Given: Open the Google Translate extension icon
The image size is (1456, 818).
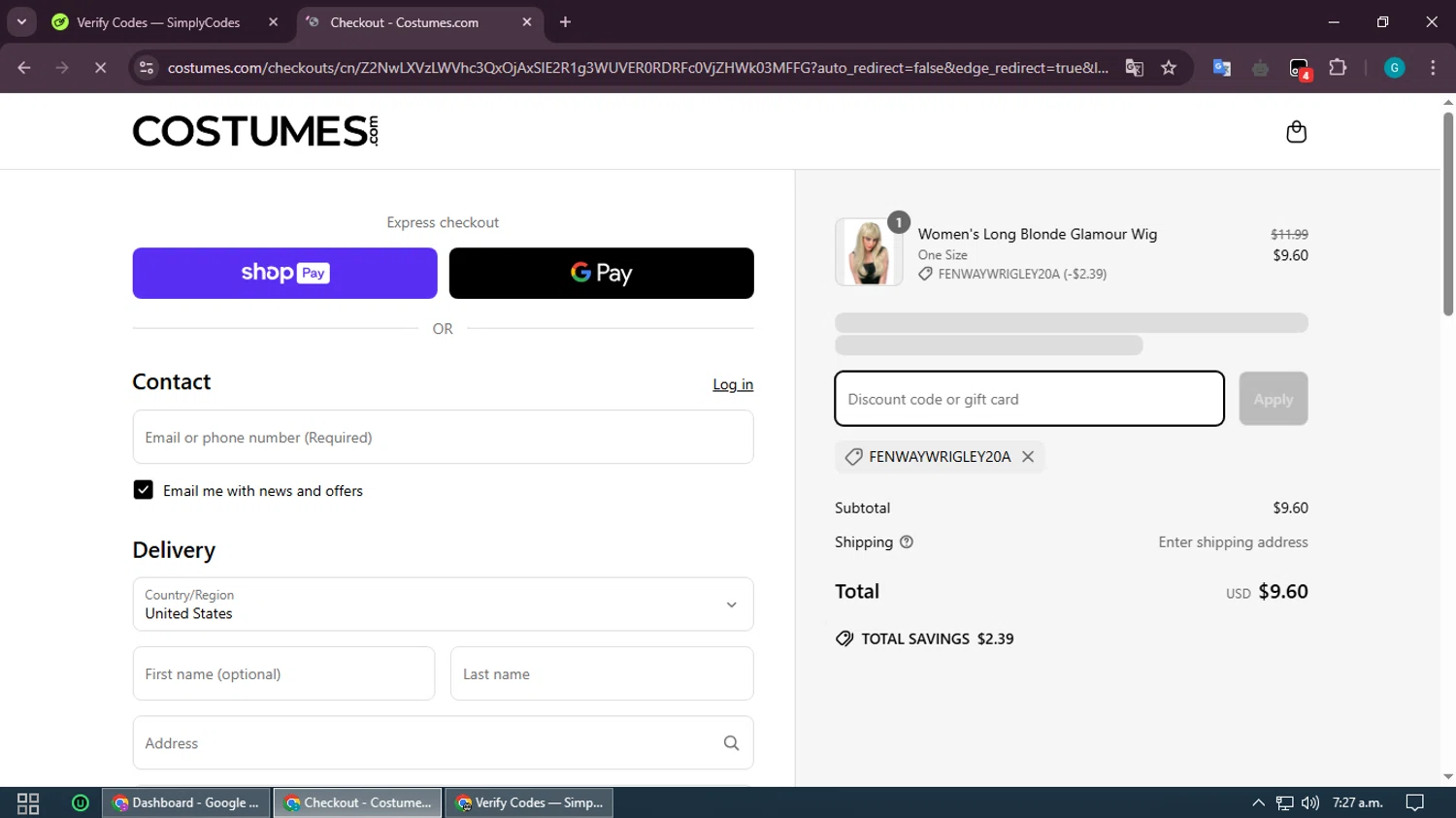Looking at the screenshot, I should tap(1222, 68).
